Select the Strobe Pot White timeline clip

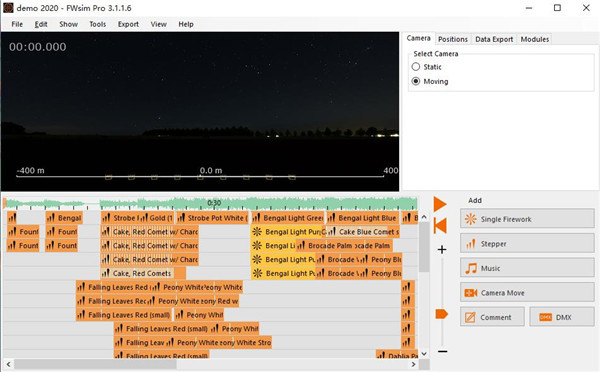tap(213, 218)
